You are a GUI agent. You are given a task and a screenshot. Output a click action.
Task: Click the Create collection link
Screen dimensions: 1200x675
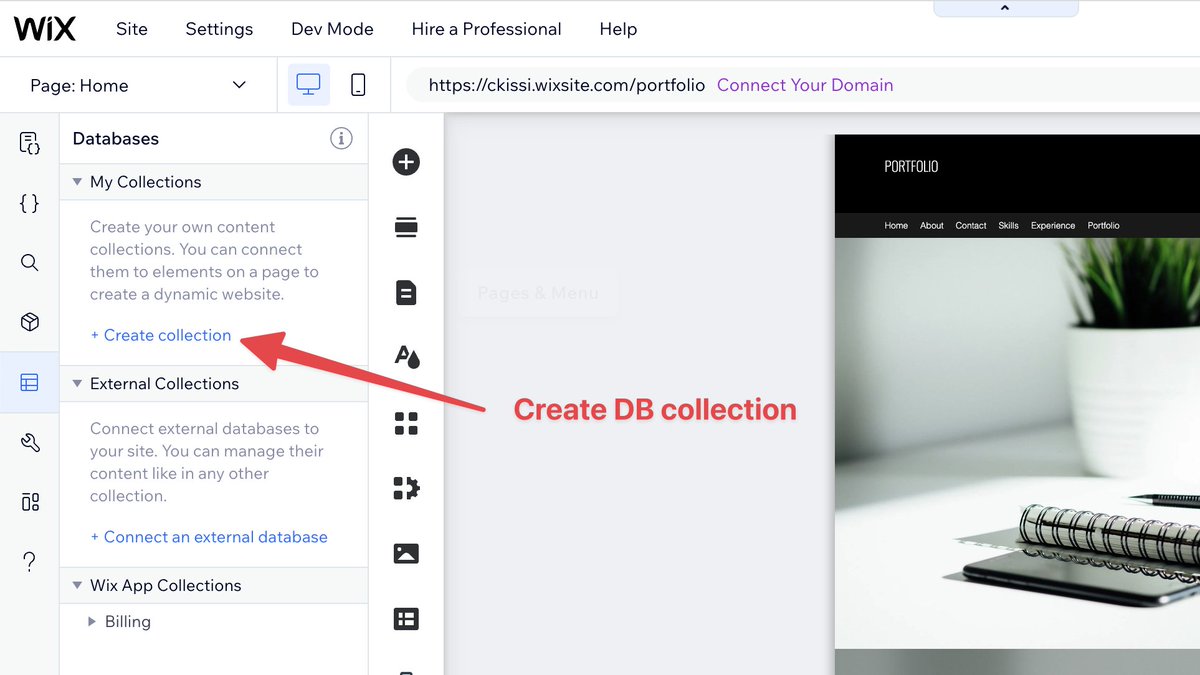pyautogui.click(x=161, y=336)
